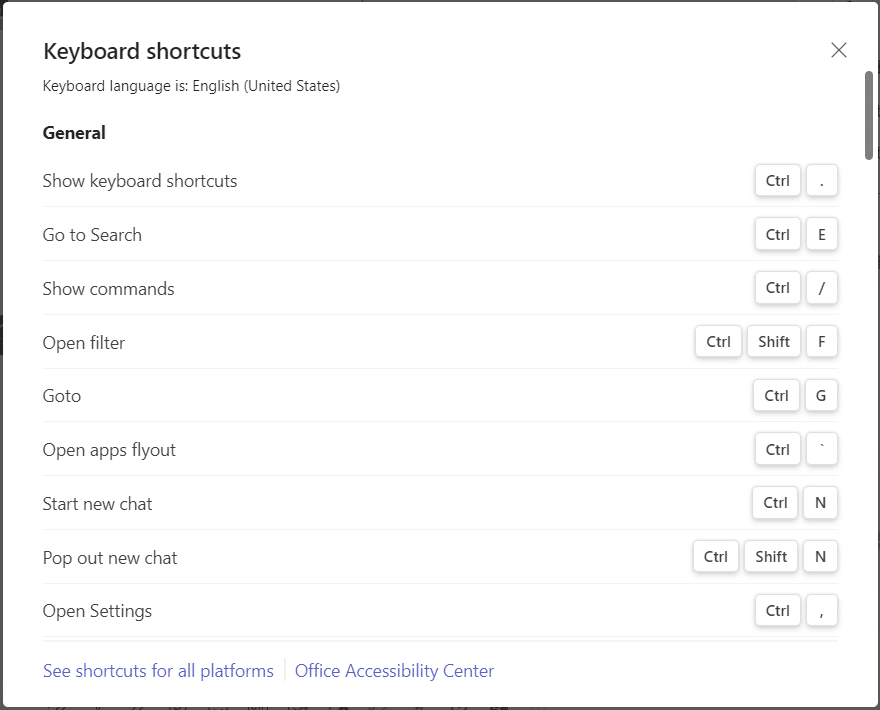
Task: Click the comma key in Open Settings row
Action: click(x=822, y=610)
